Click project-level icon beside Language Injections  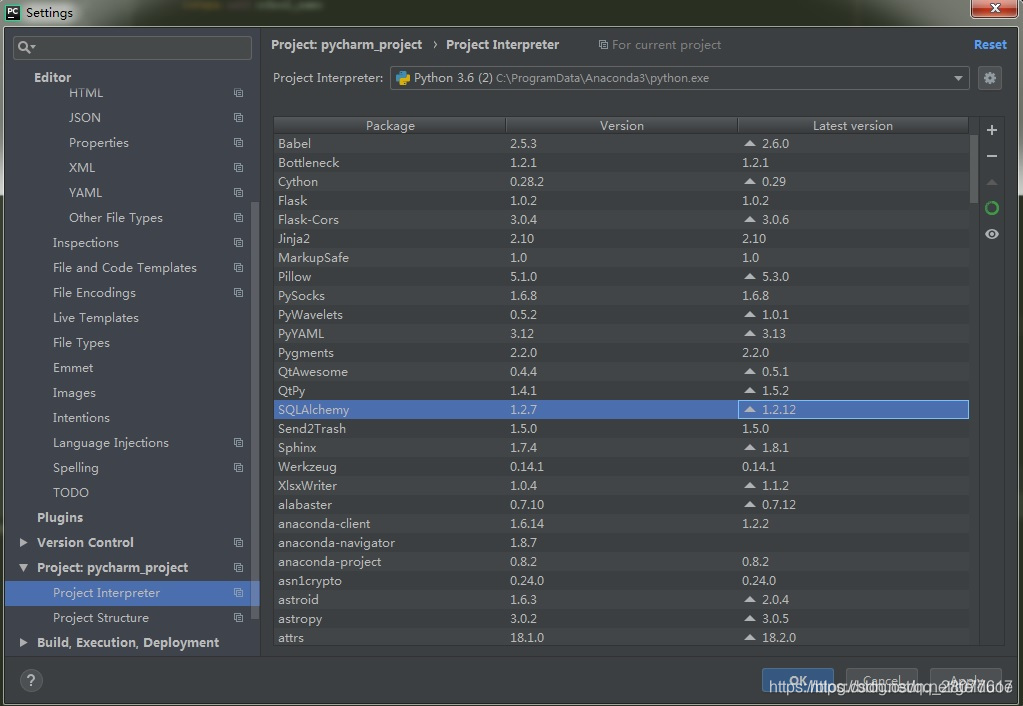click(x=239, y=443)
